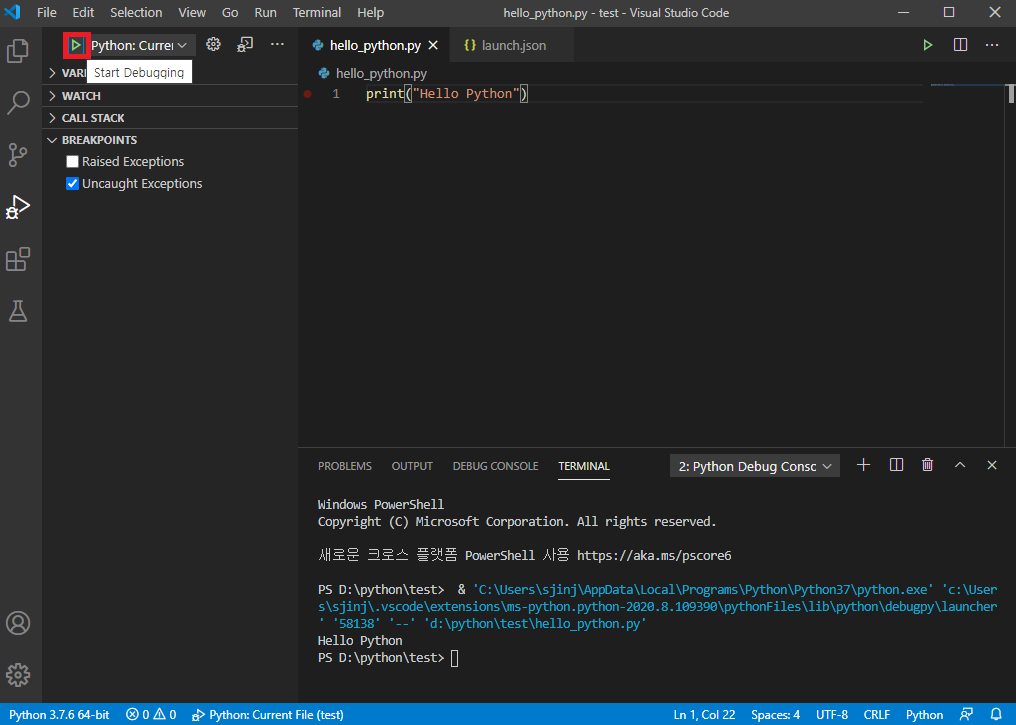The image size is (1016, 725).
Task: Open the Help menu
Action: click(x=371, y=12)
